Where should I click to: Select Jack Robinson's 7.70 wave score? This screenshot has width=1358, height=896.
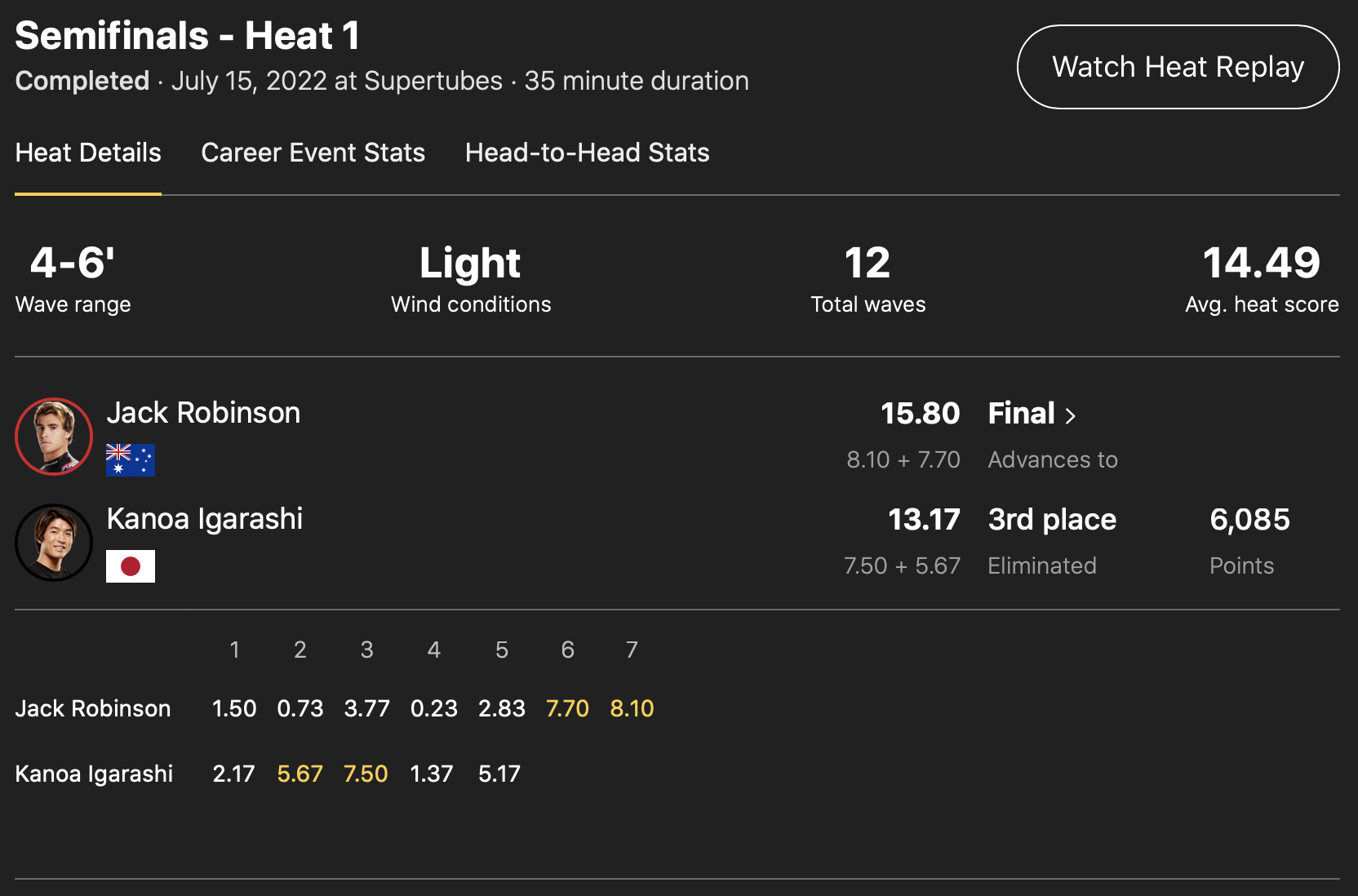tap(567, 708)
